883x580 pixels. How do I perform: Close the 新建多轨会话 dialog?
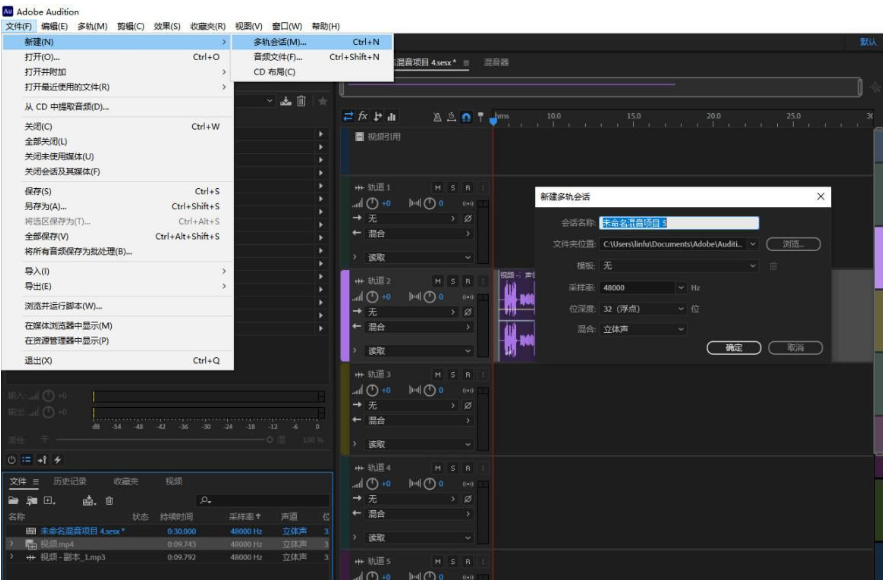(x=820, y=197)
